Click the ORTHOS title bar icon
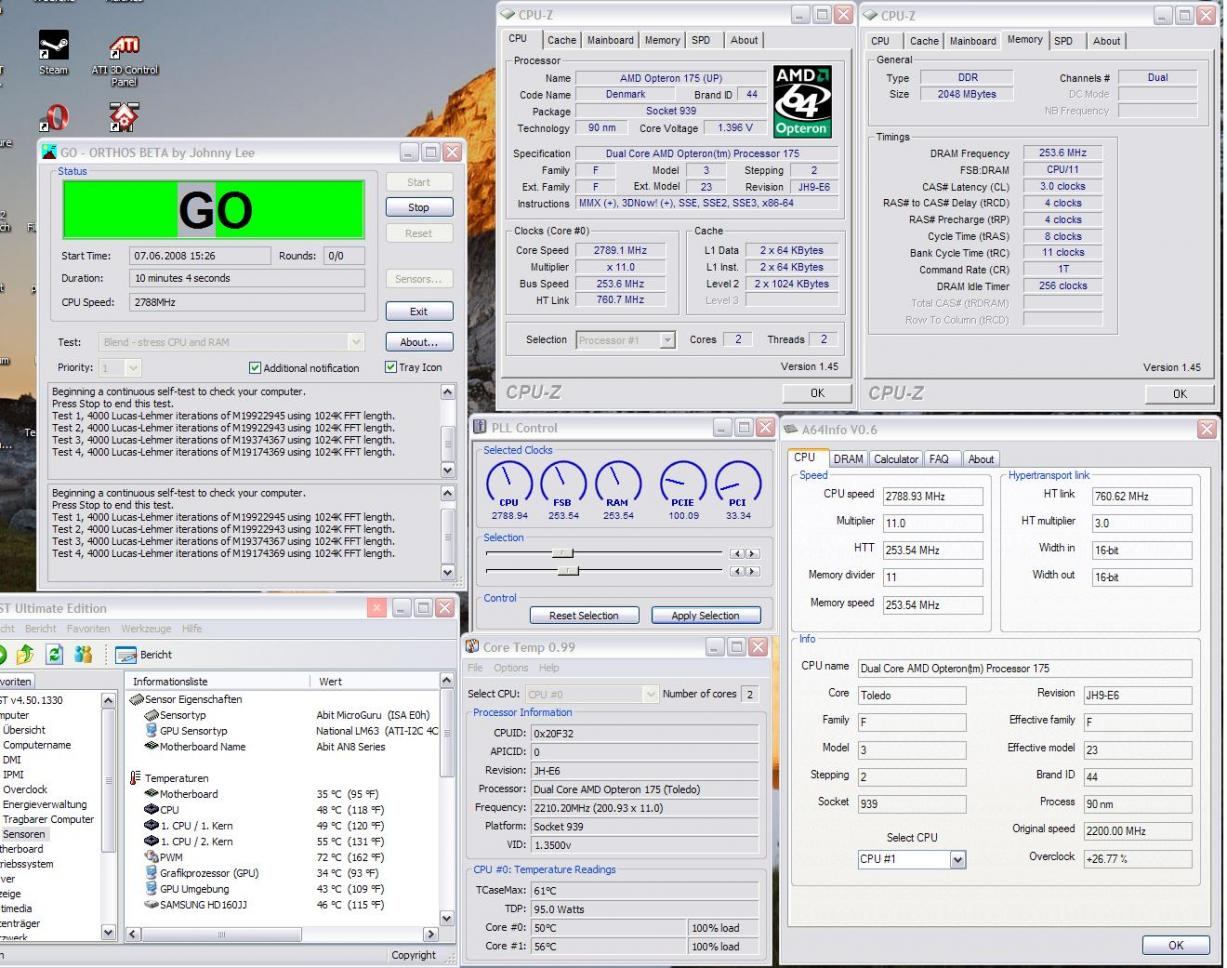Screen dimensions: 1227x968 point(51,152)
